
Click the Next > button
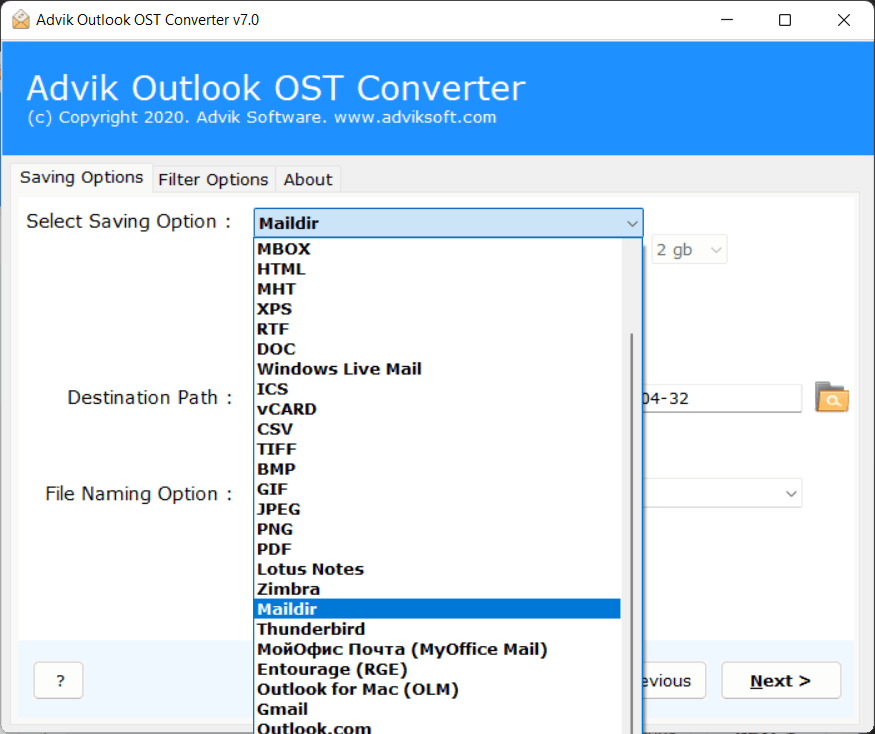(781, 680)
